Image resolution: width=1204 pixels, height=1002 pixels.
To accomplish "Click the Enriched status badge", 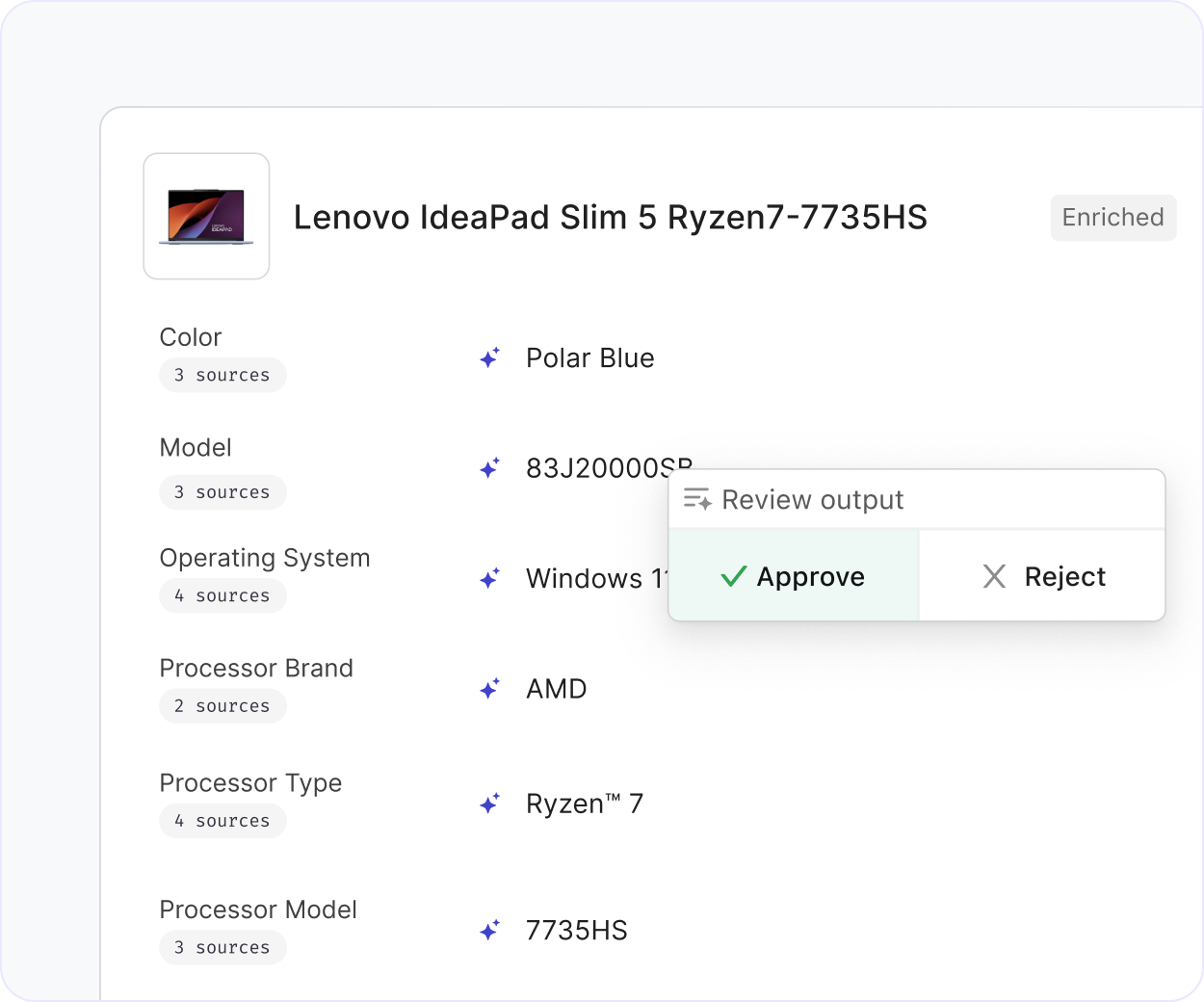I will click(1112, 218).
